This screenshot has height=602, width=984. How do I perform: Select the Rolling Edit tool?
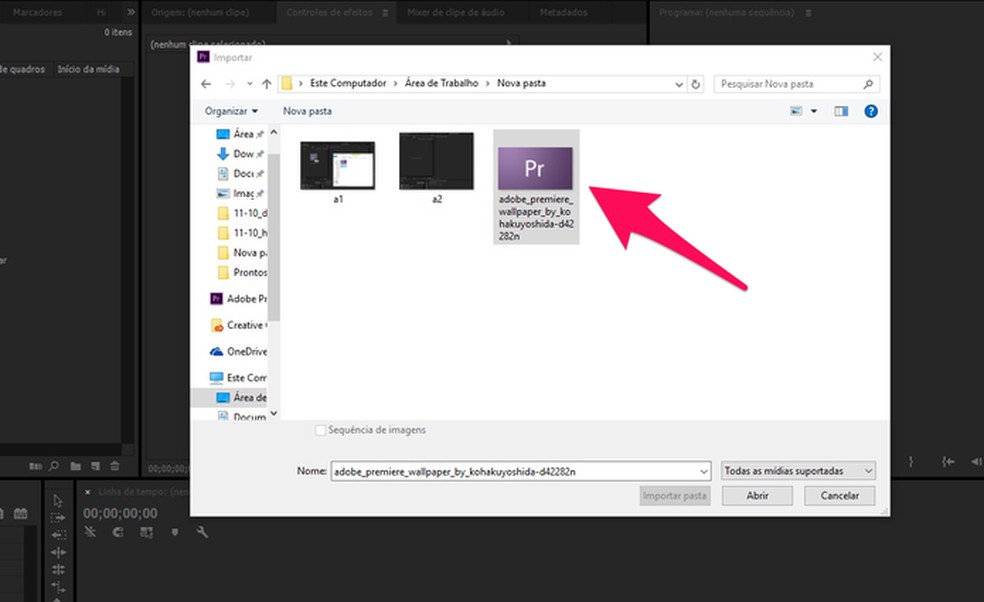58,569
